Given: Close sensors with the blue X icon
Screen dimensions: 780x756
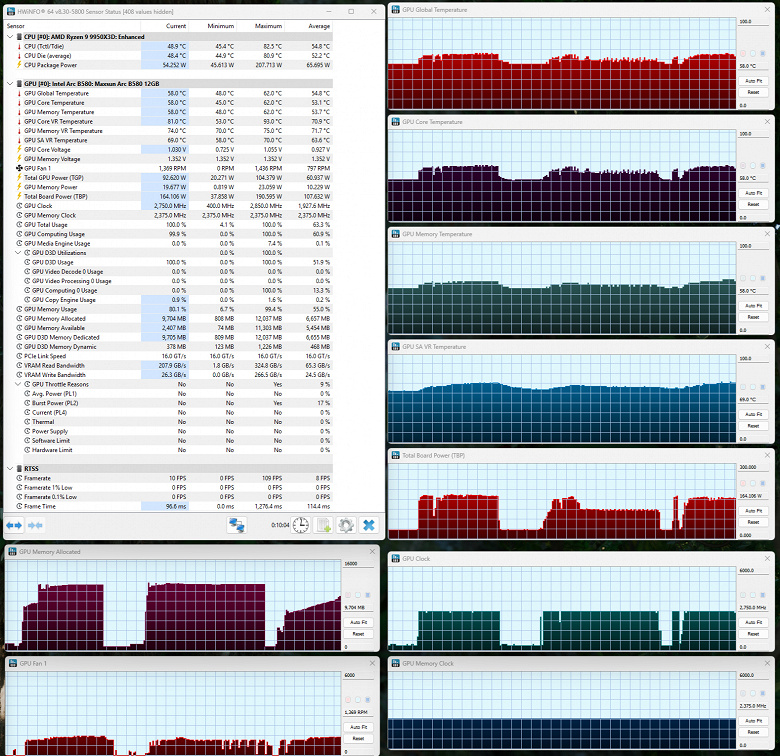Looking at the screenshot, I should (x=369, y=525).
